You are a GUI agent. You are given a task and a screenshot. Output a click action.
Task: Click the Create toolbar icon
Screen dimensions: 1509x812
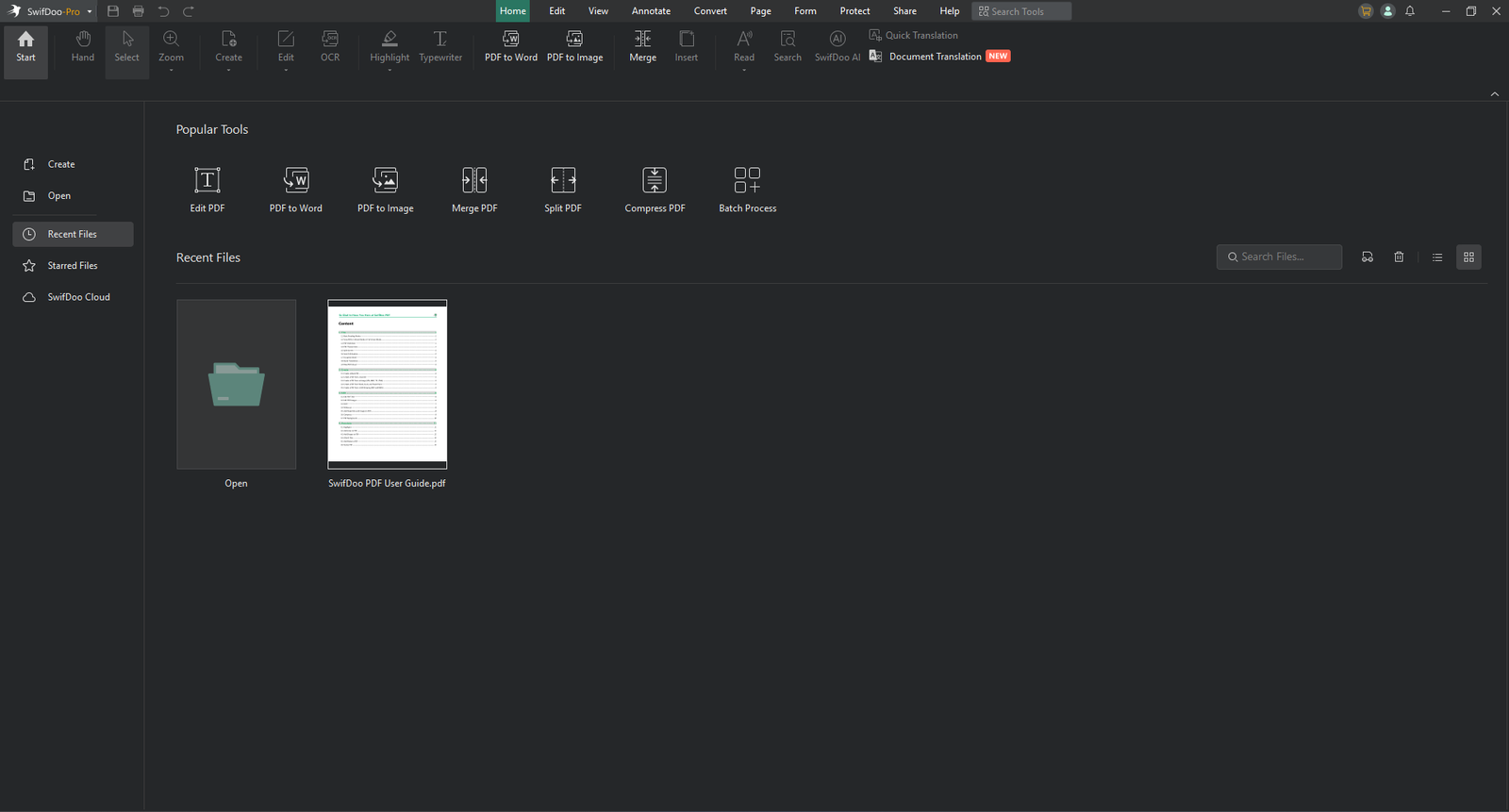click(x=228, y=40)
